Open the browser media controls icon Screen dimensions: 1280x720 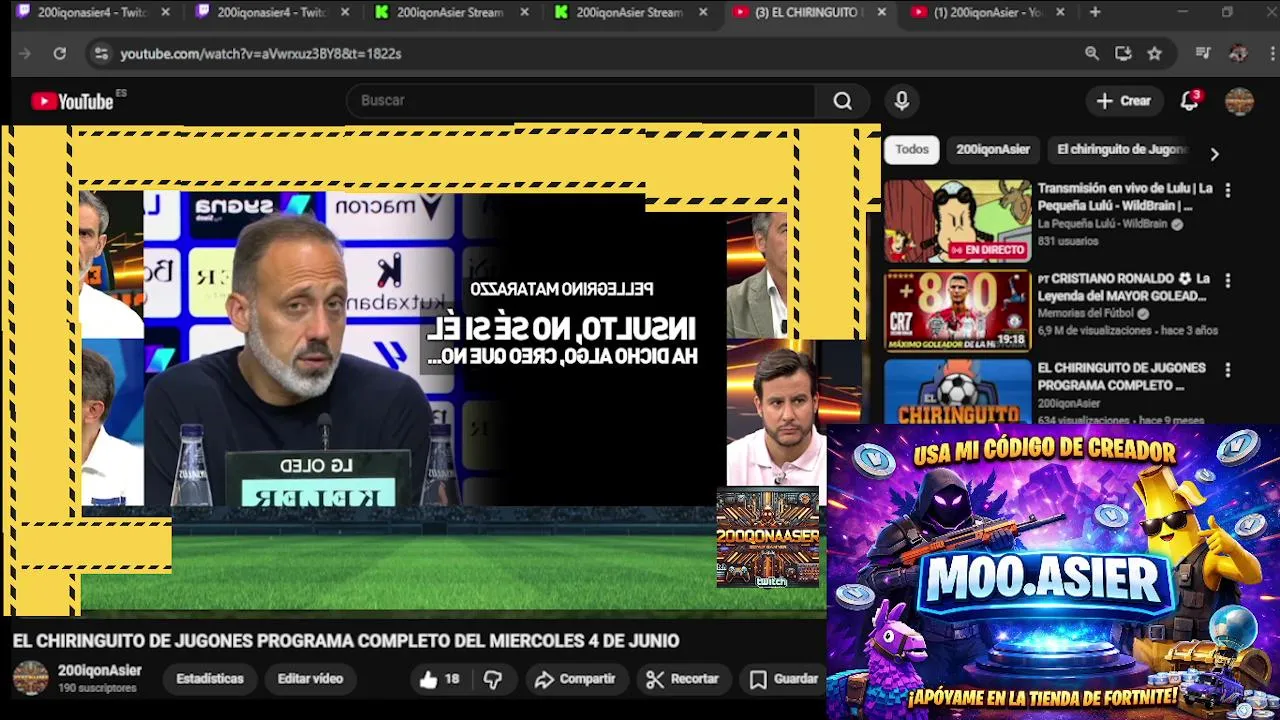pos(1203,53)
